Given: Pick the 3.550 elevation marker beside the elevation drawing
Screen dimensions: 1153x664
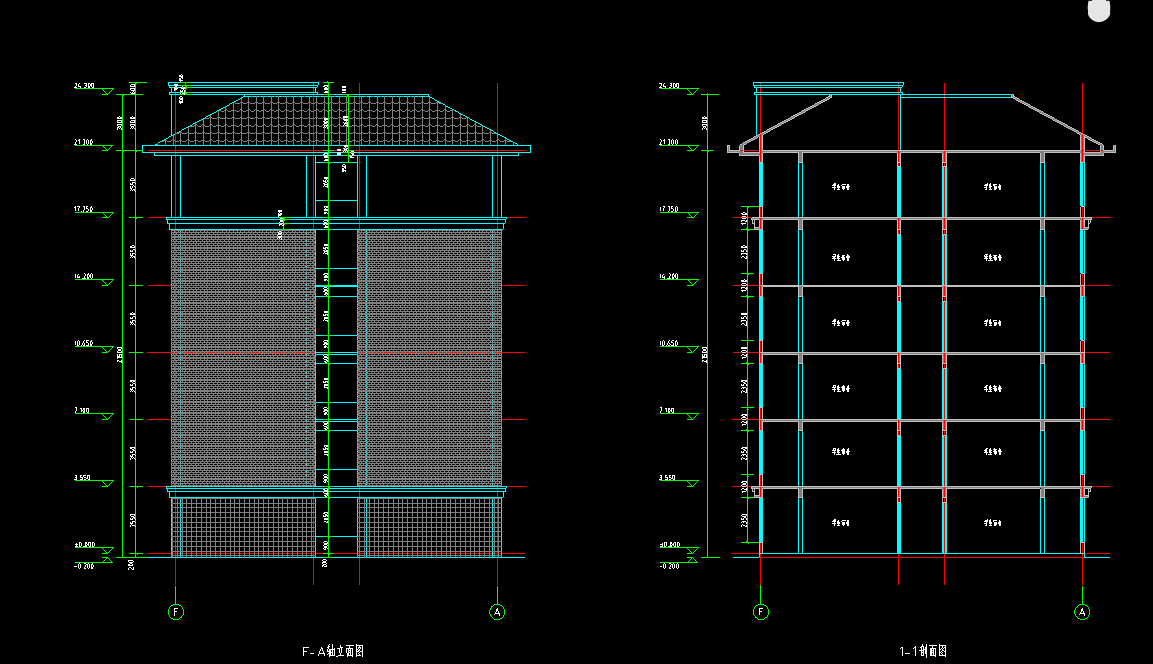Looking at the screenshot, I should click(x=83, y=478).
